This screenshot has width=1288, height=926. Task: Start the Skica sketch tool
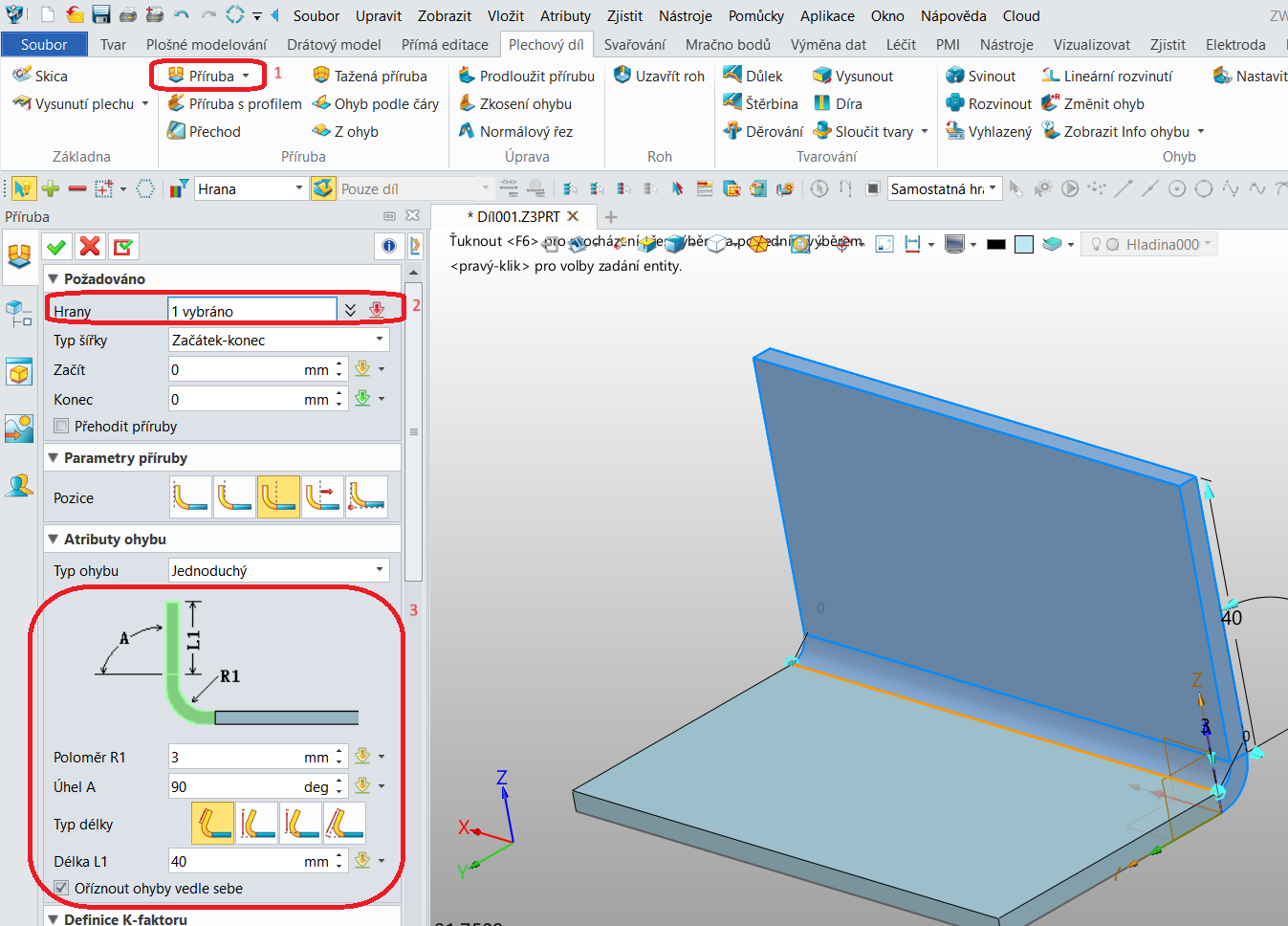point(40,76)
